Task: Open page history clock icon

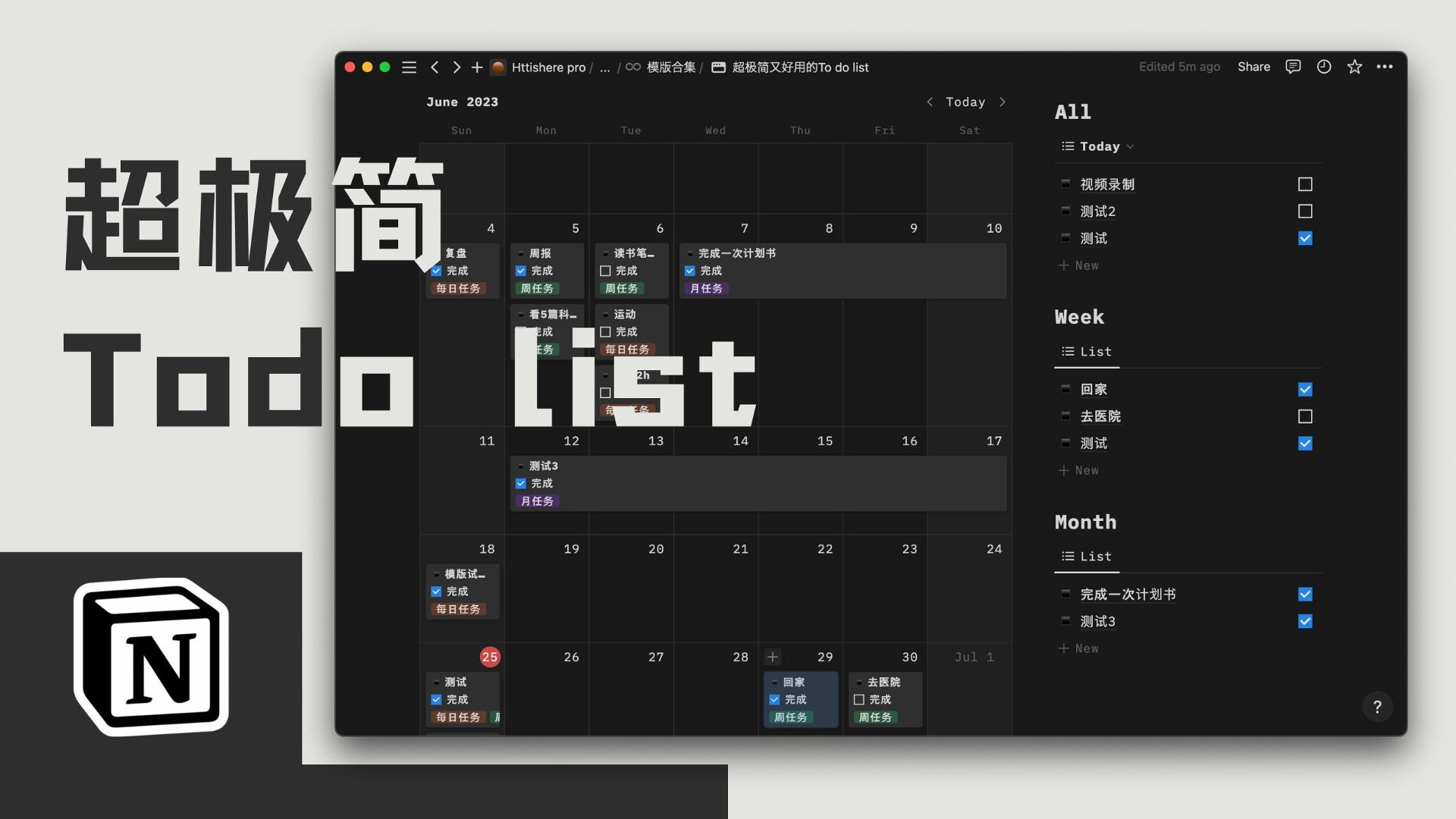Action: click(1324, 67)
